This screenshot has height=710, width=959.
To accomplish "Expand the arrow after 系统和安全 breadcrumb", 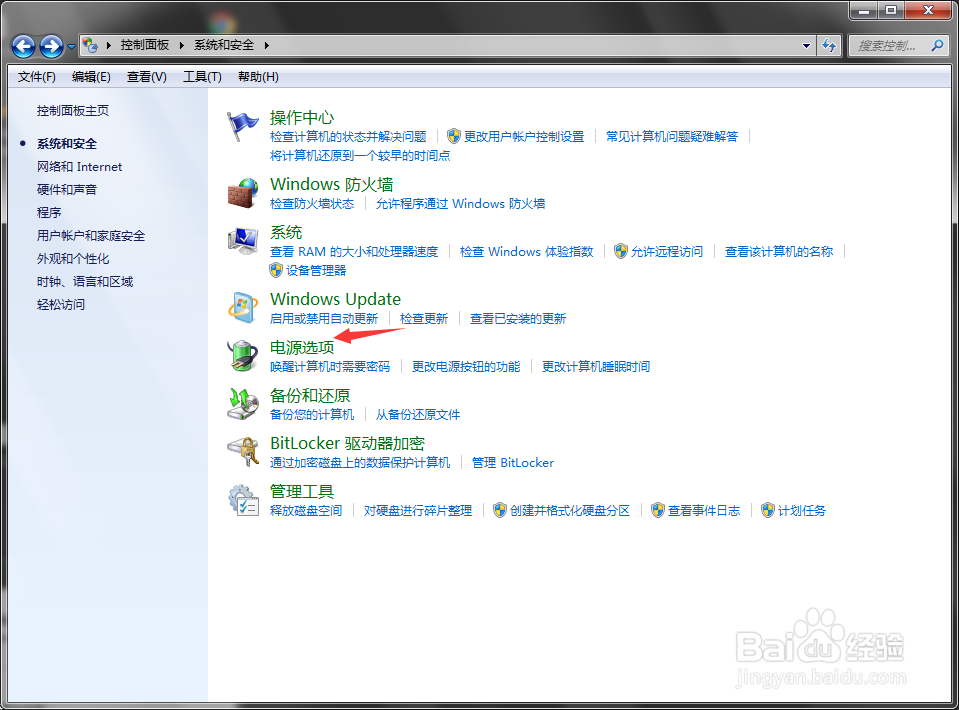I will (x=267, y=45).
